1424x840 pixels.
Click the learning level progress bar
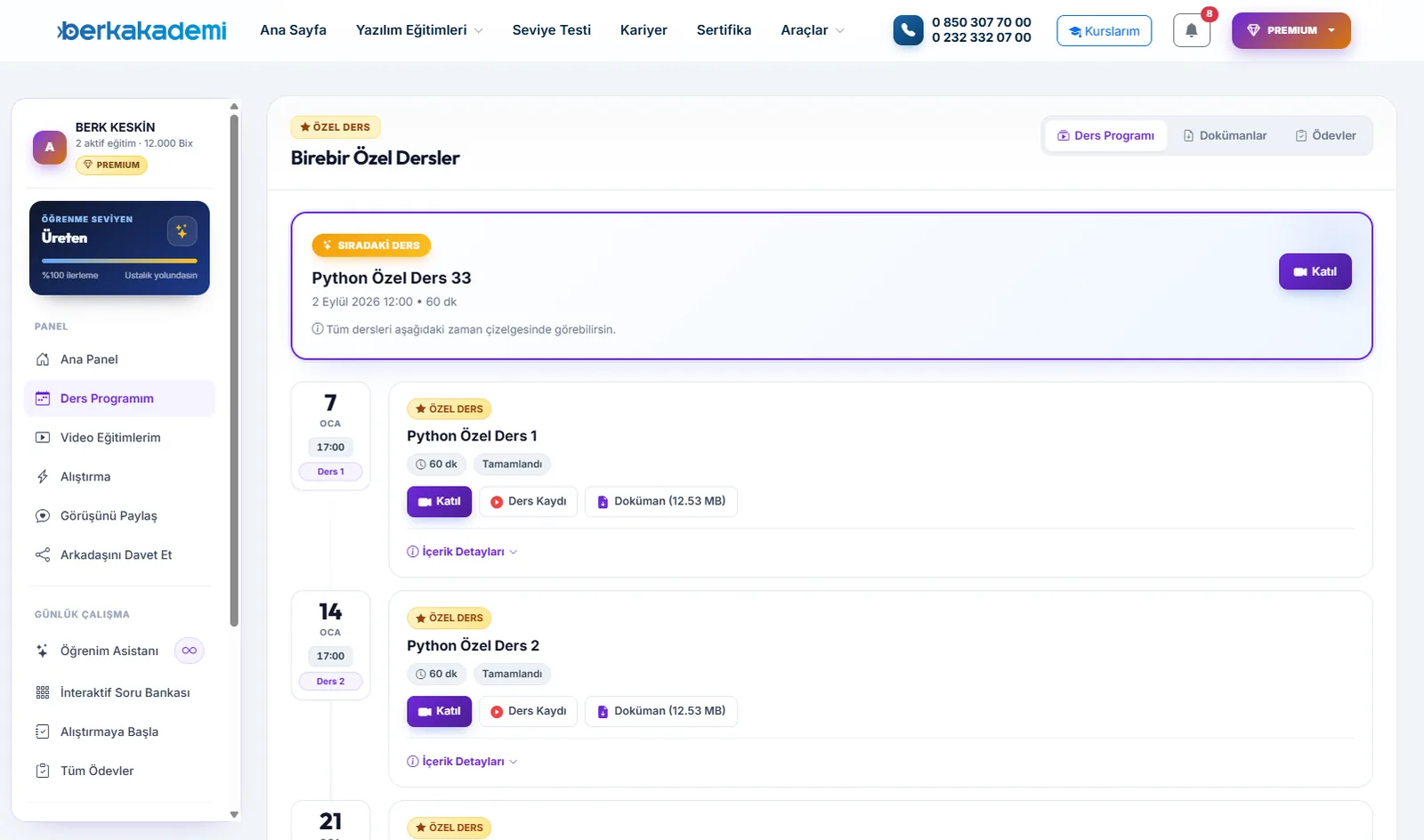tap(119, 261)
